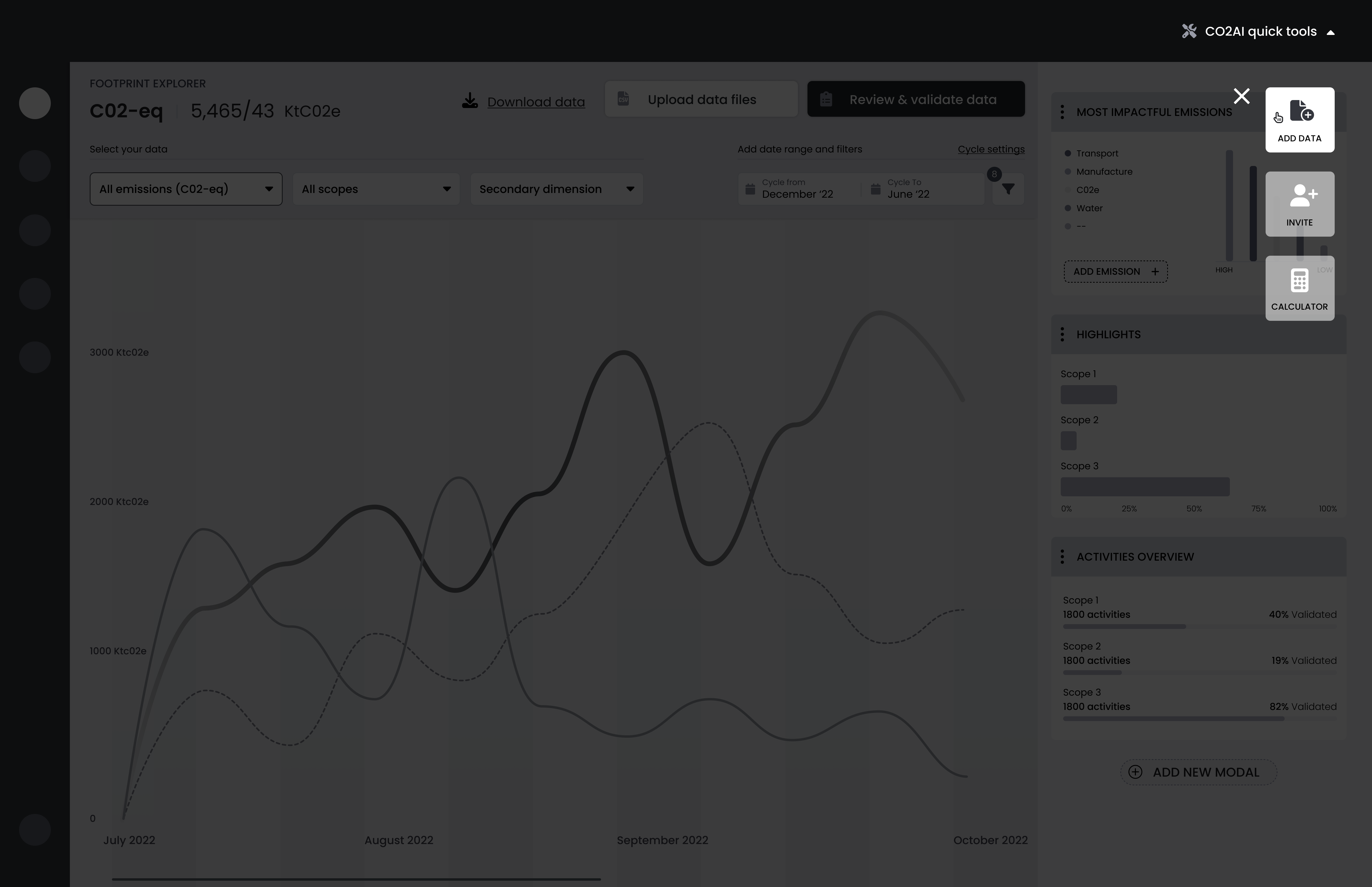Open Activities Overview panel three-dot menu

1062,557
